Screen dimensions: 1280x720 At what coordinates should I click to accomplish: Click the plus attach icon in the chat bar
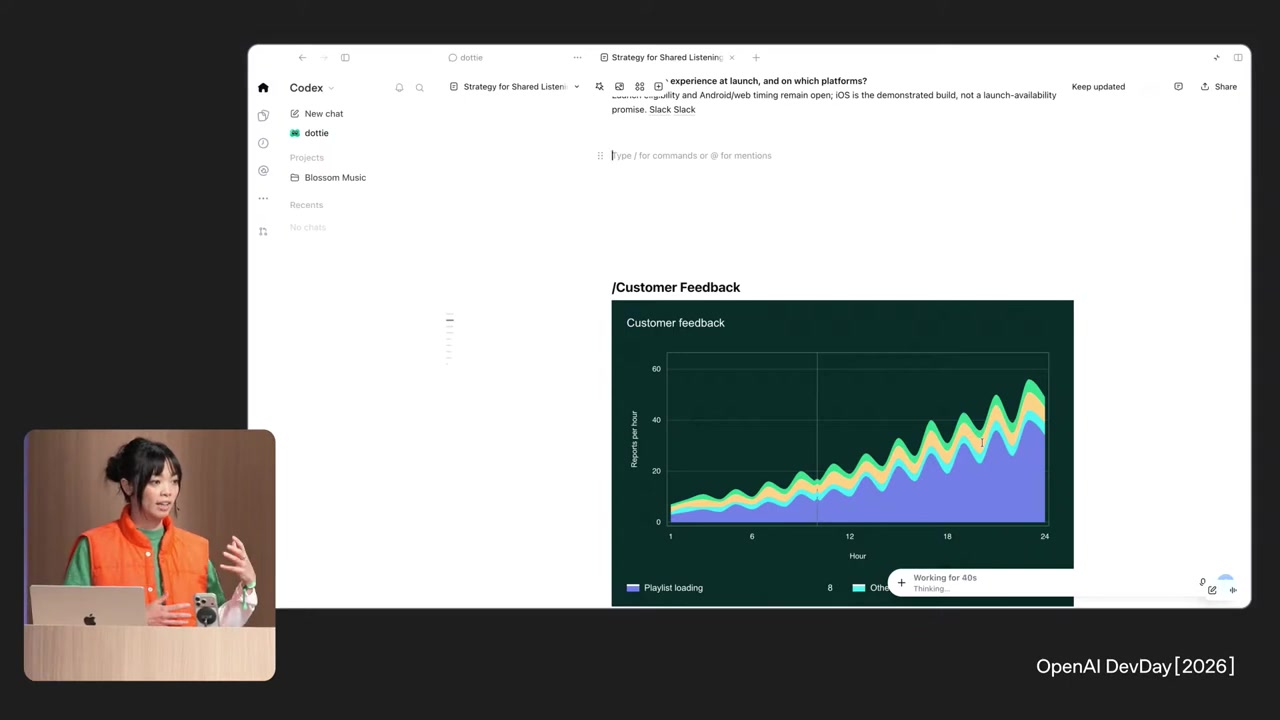tap(901, 582)
